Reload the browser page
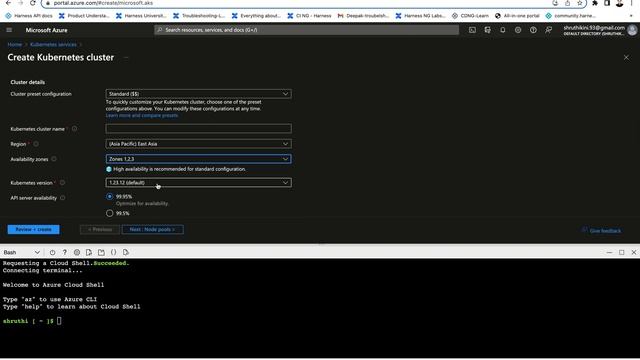 33,3
